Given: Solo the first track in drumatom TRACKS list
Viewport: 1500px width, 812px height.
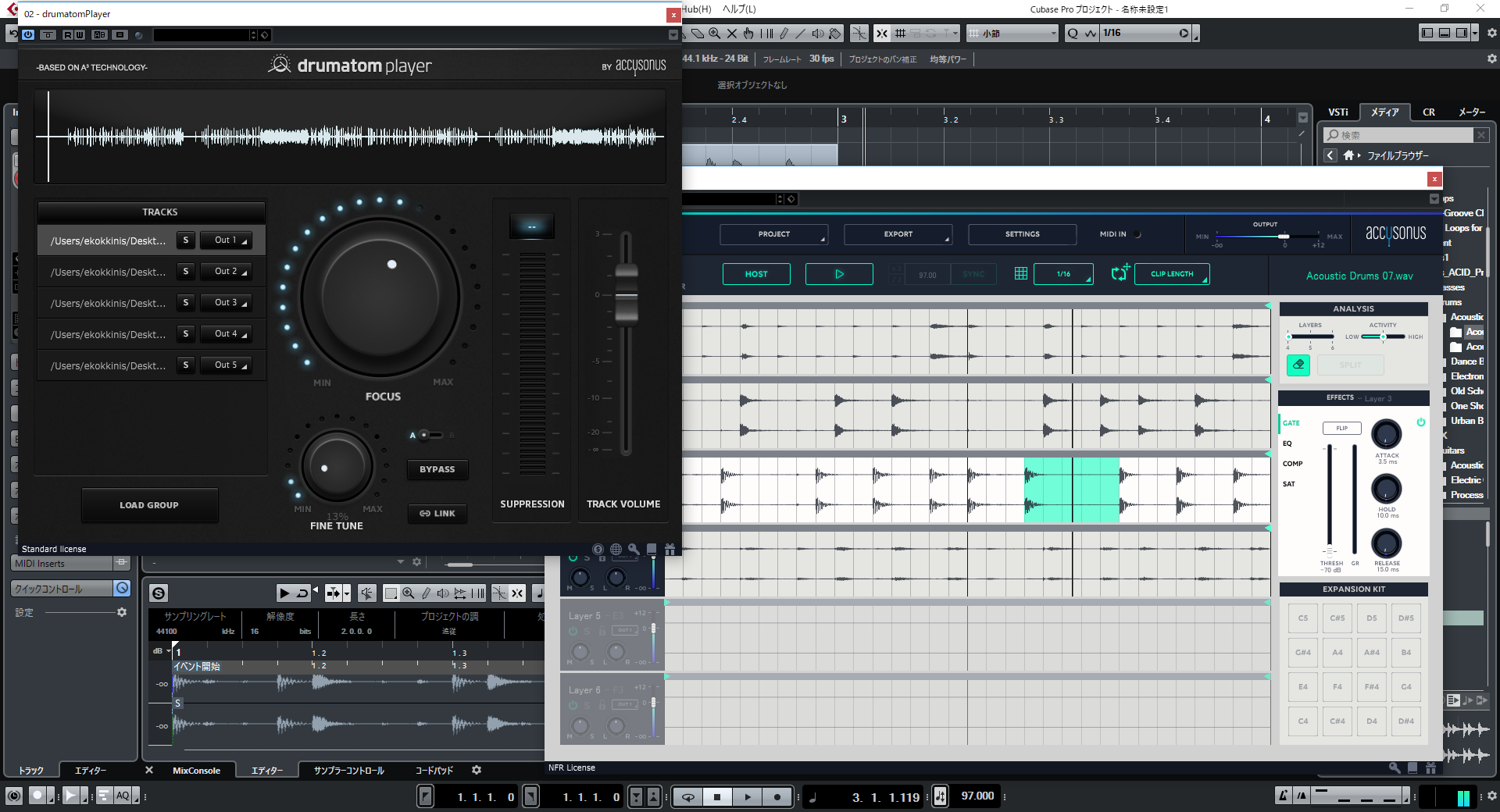Looking at the screenshot, I should 186,240.
